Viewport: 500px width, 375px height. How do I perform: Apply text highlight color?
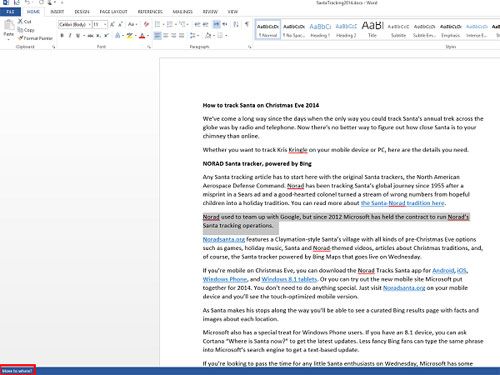[x=129, y=35]
